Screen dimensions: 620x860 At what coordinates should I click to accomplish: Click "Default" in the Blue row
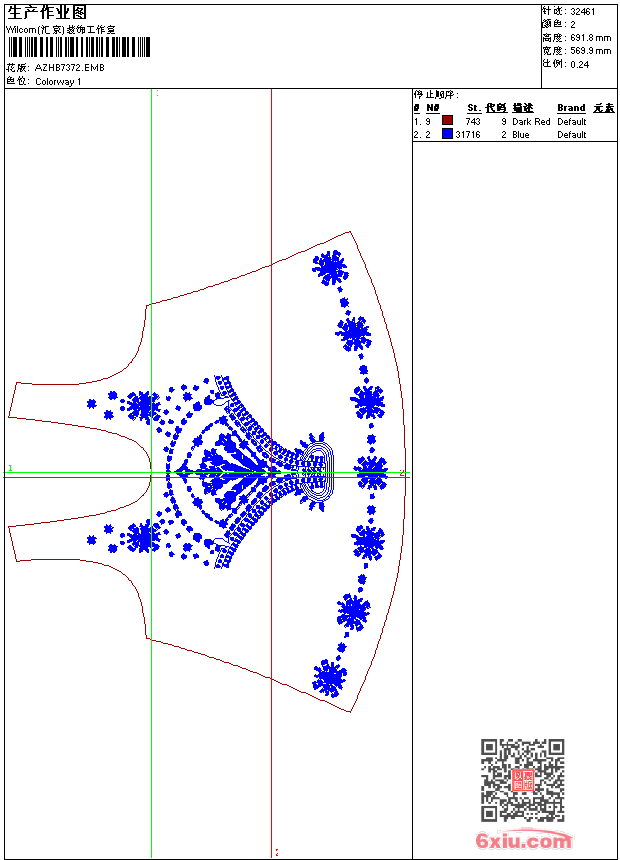(572, 135)
